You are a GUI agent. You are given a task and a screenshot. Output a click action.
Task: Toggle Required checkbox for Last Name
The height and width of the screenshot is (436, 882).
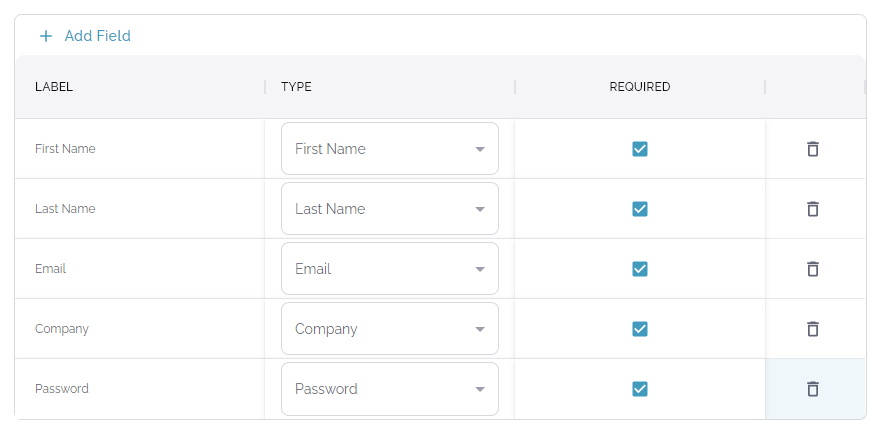(x=640, y=209)
